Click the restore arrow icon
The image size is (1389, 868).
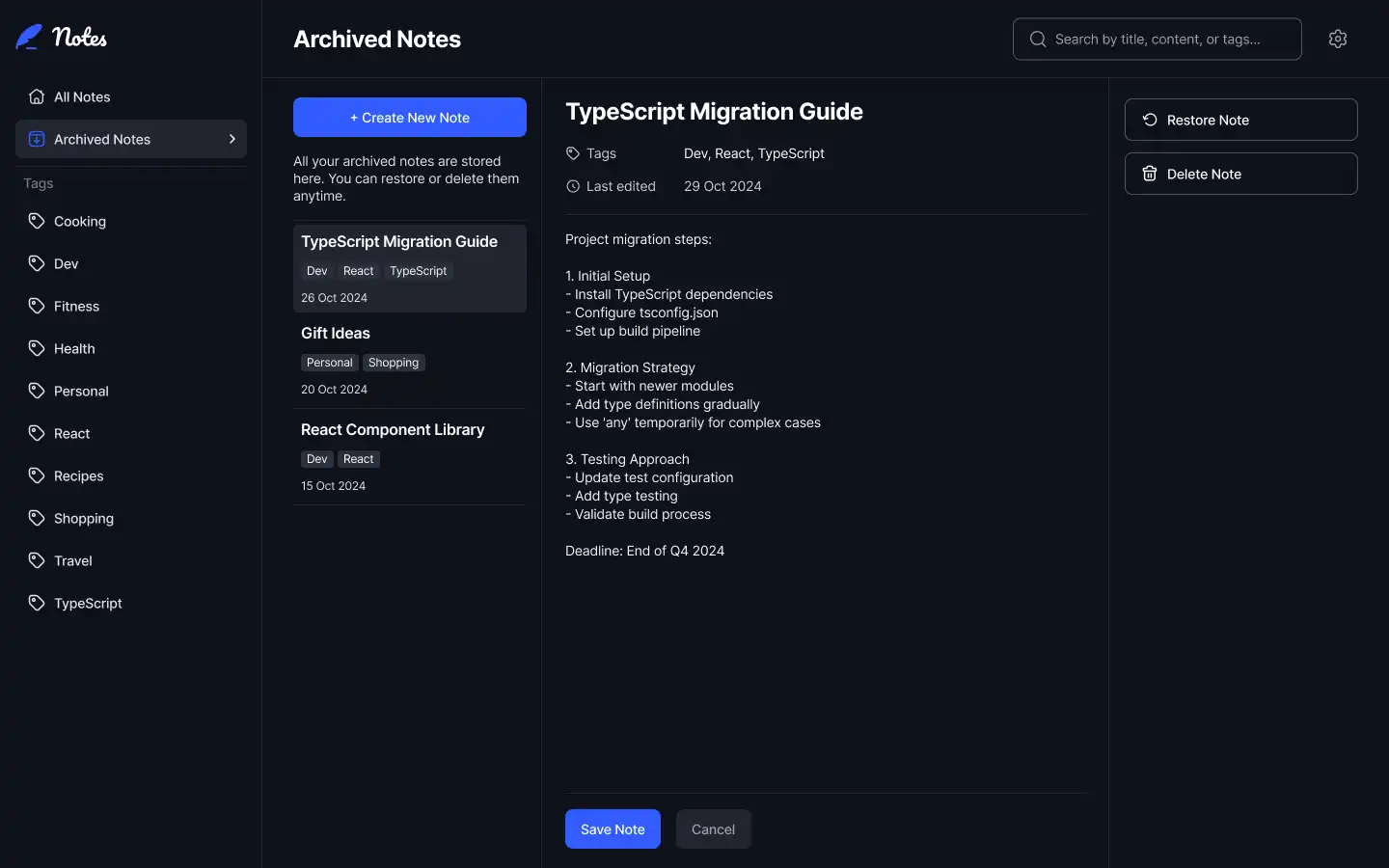(x=1150, y=120)
